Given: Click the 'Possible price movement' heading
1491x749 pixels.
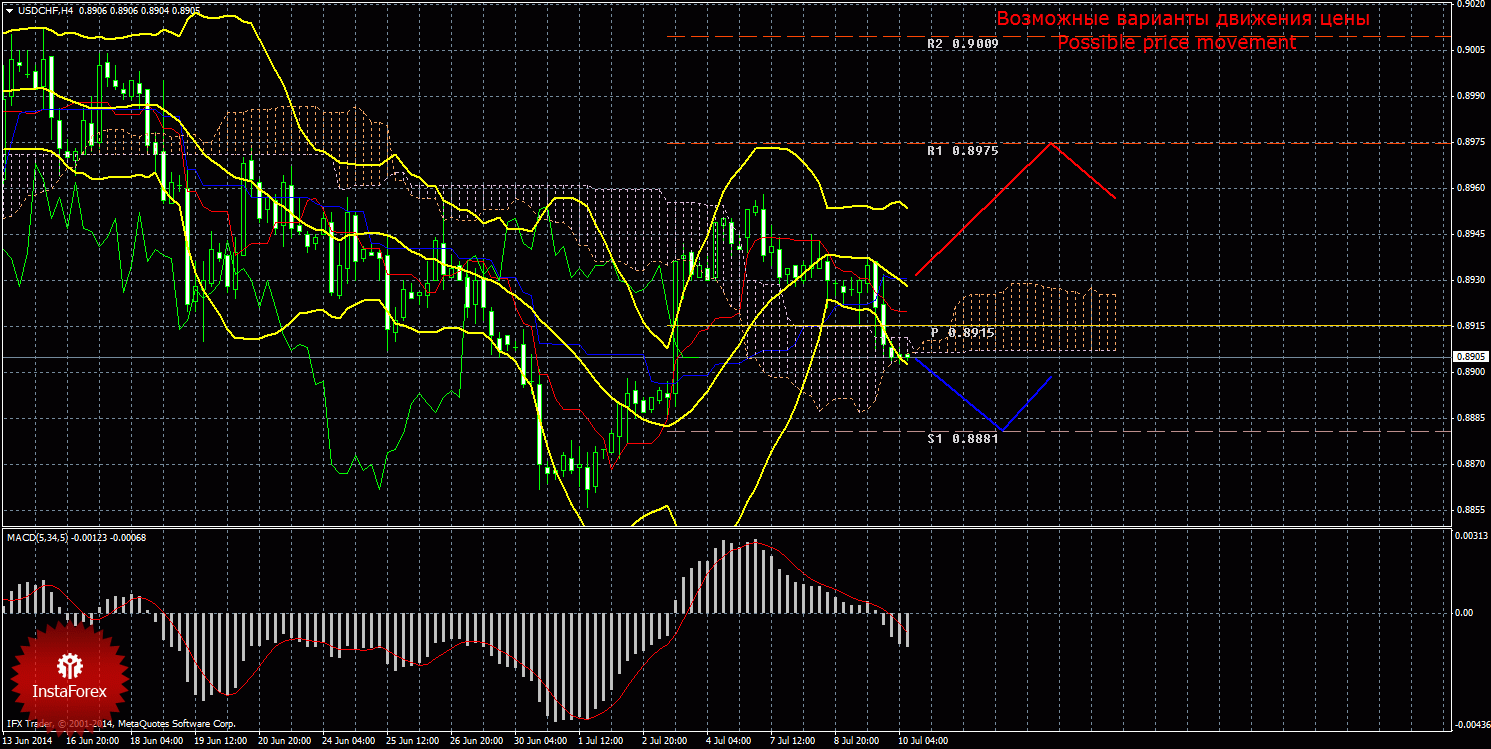Looking at the screenshot, I should [x=1176, y=43].
